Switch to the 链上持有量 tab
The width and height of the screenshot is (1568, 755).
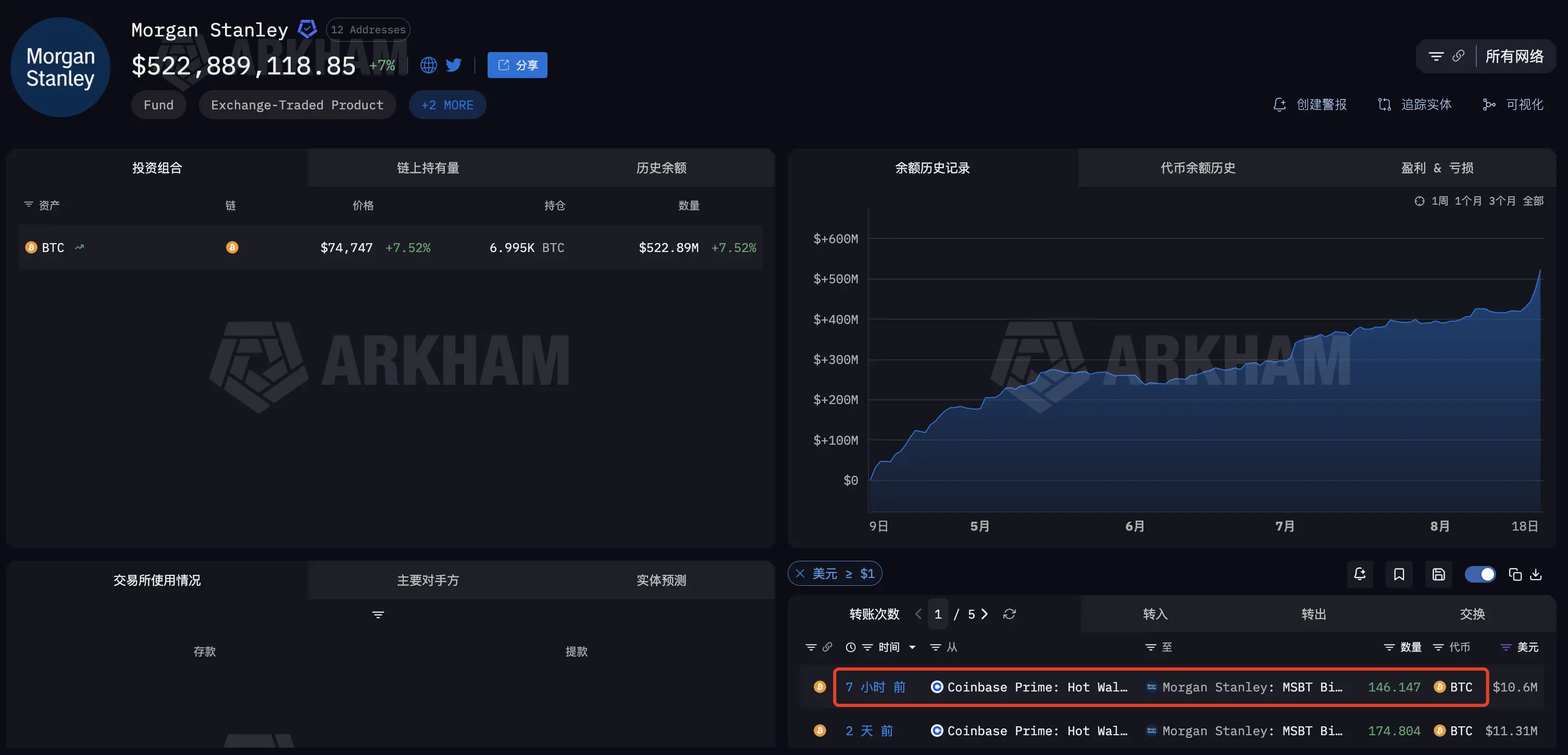click(428, 168)
